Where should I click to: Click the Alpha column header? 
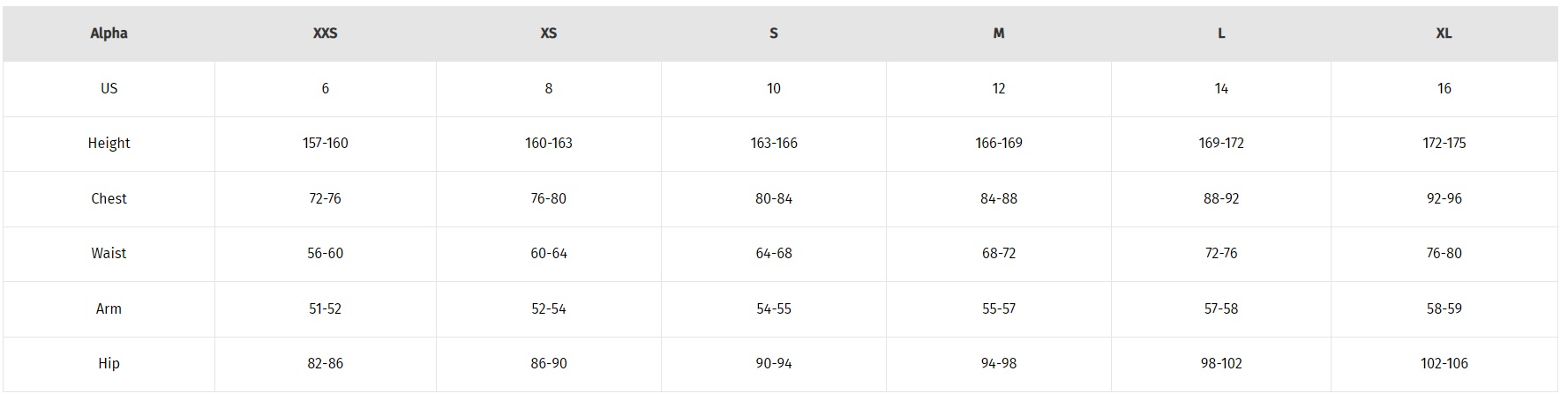tap(109, 33)
